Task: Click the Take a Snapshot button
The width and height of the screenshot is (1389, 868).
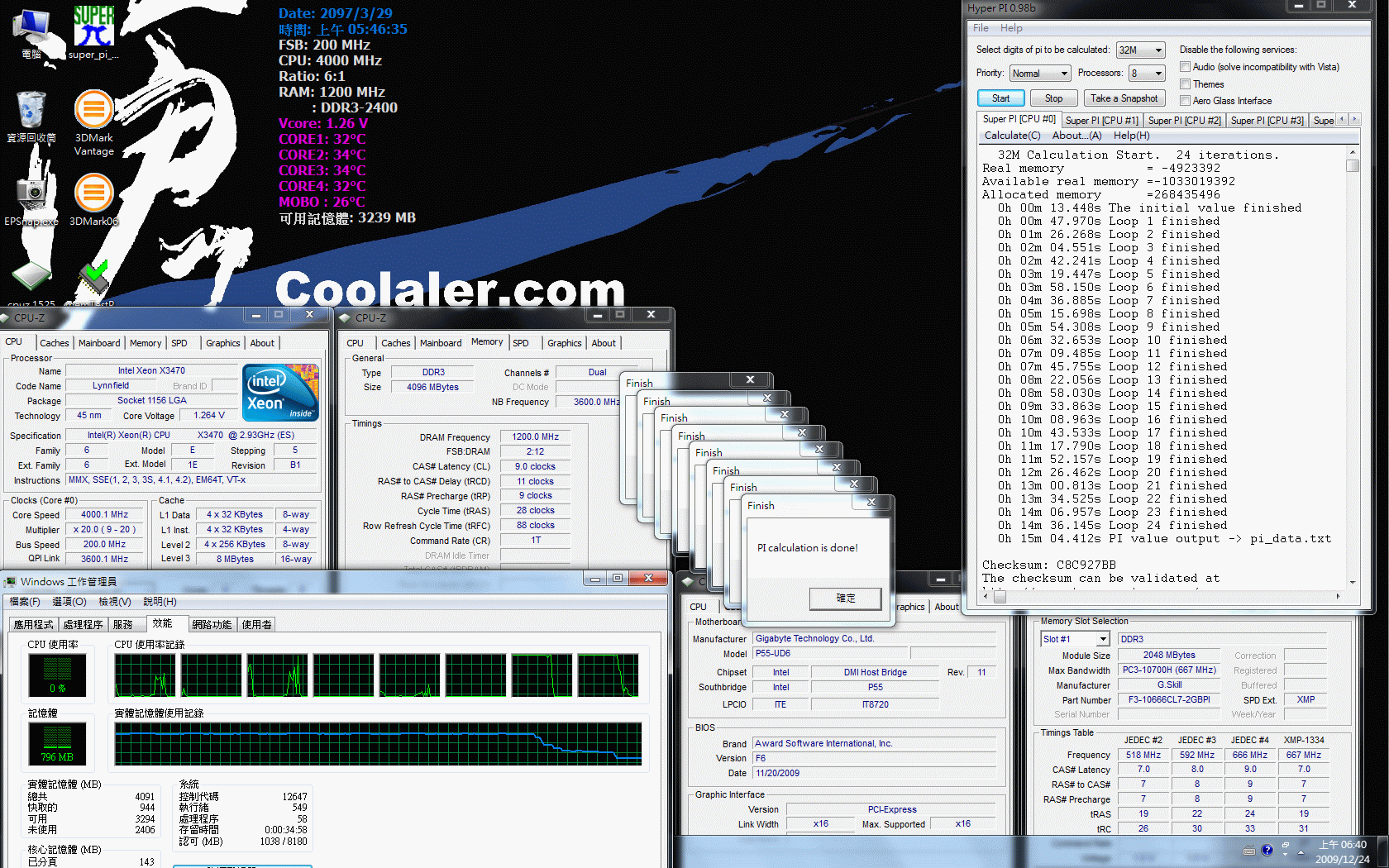Action: point(1124,98)
